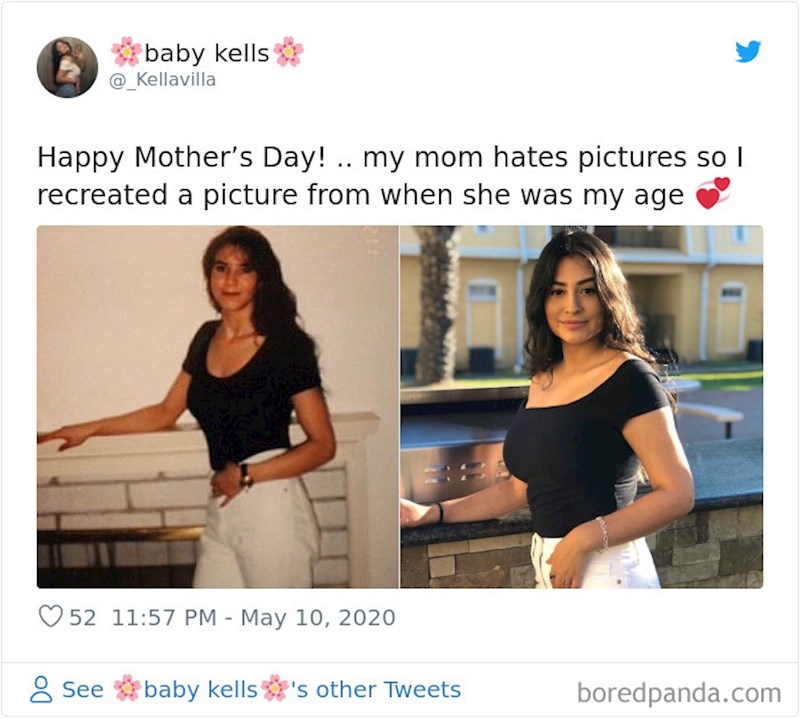Click the "baby kells" name in the footer
The height and width of the screenshot is (718, 800).
click(200, 689)
